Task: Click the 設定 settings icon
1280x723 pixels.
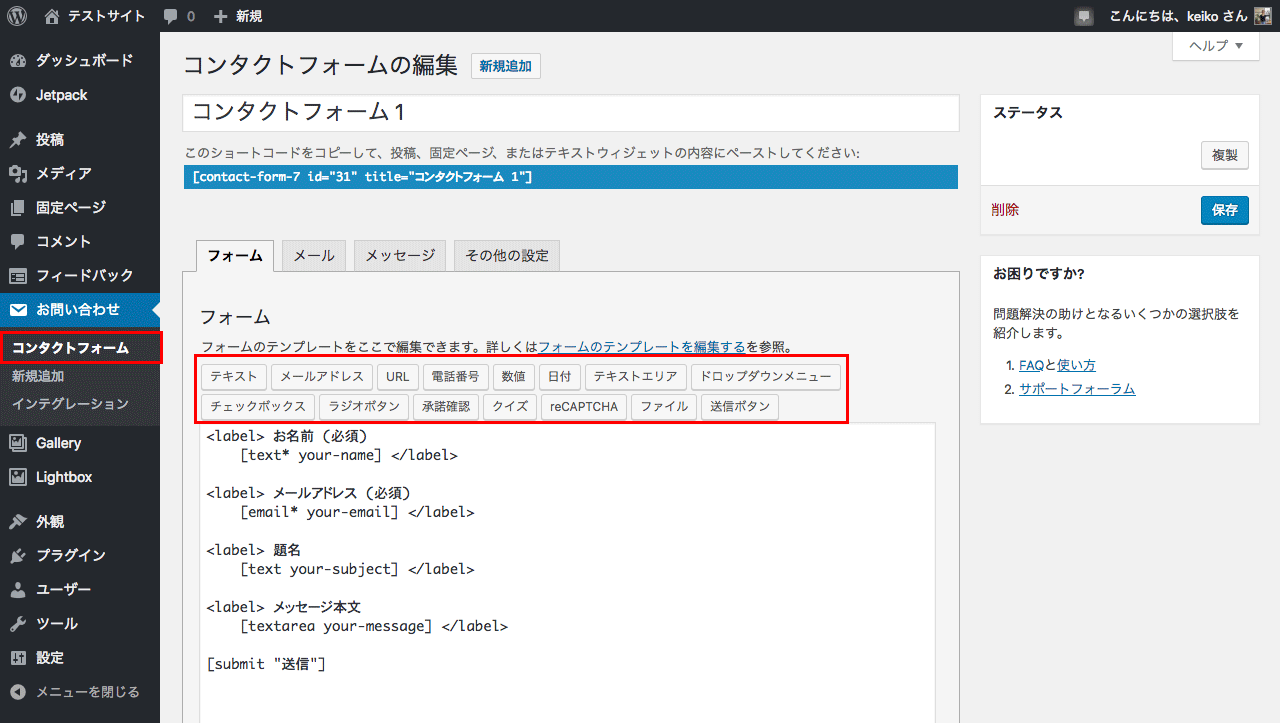Action: tap(18, 657)
